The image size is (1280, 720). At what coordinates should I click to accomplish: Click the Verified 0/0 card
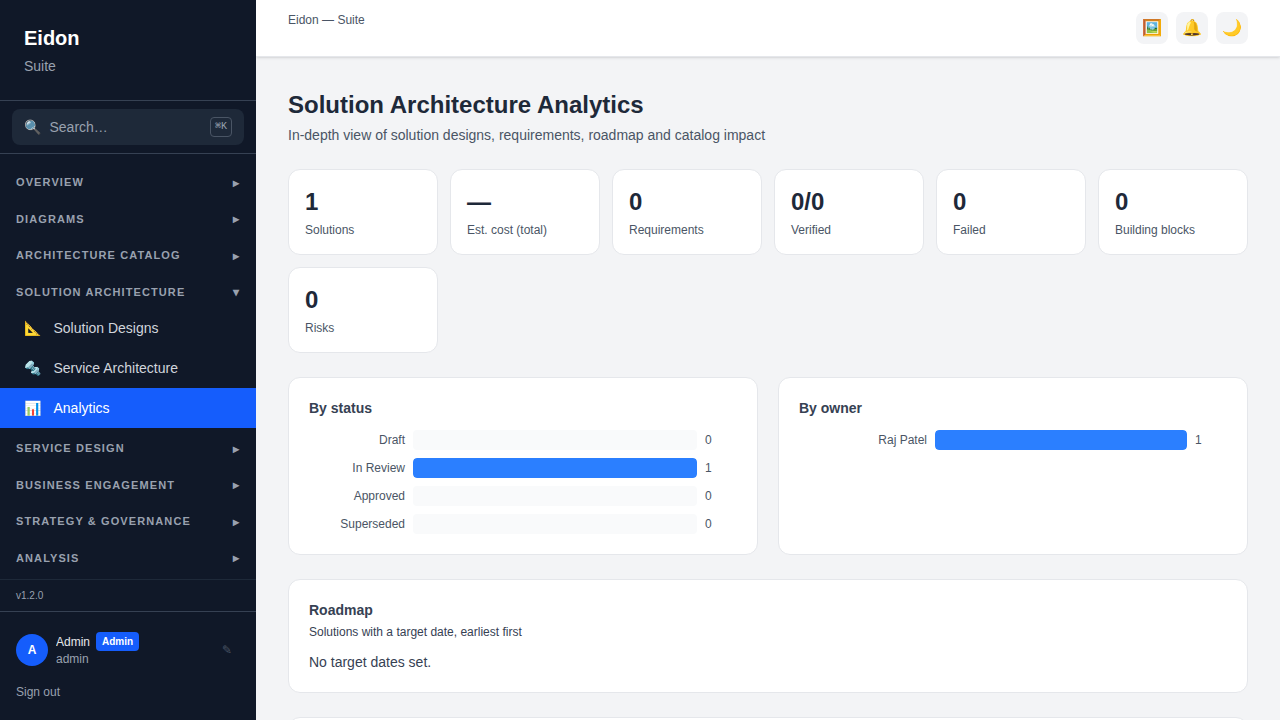(849, 212)
